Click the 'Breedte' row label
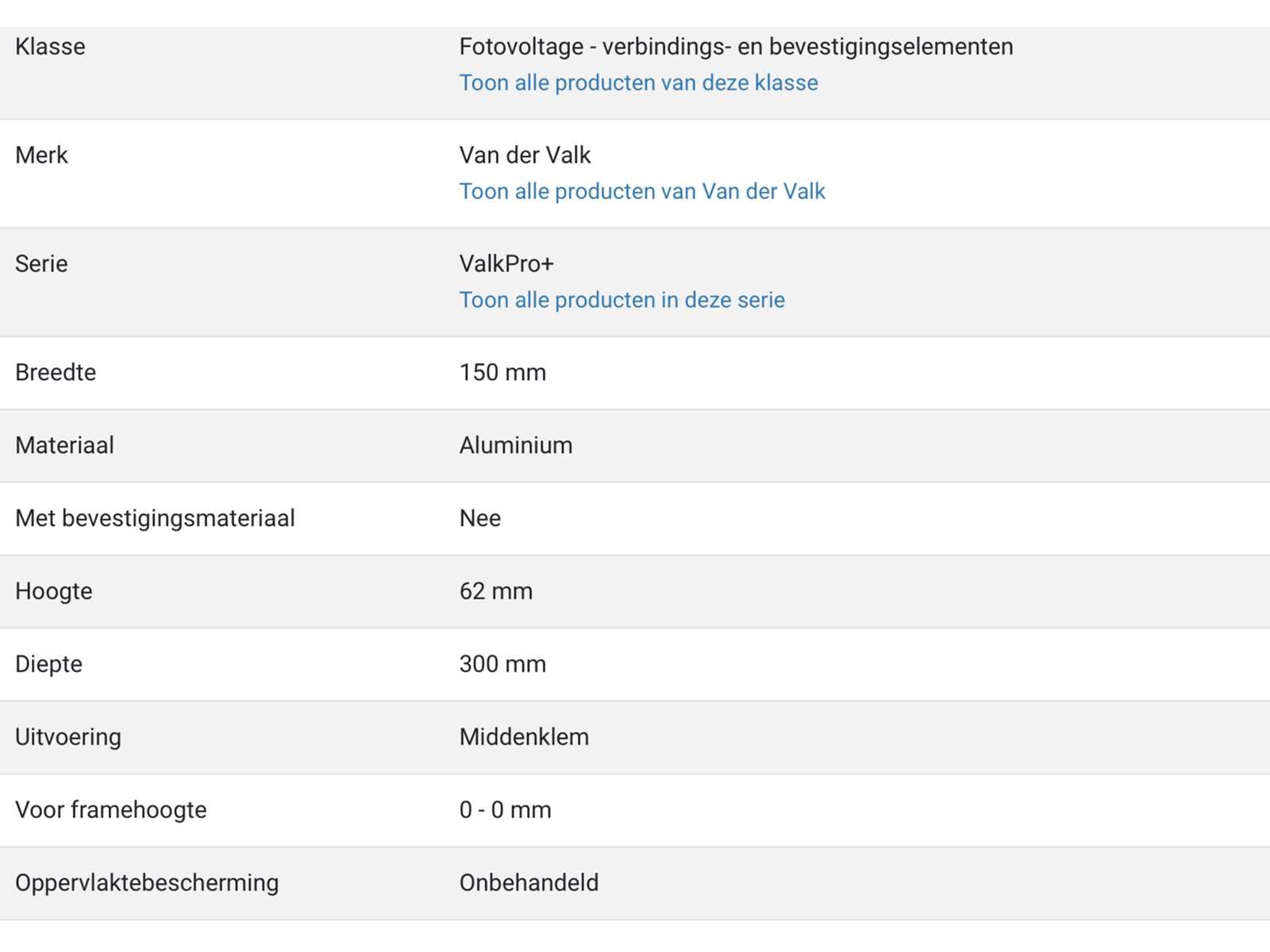The image size is (1270, 952). [56, 373]
